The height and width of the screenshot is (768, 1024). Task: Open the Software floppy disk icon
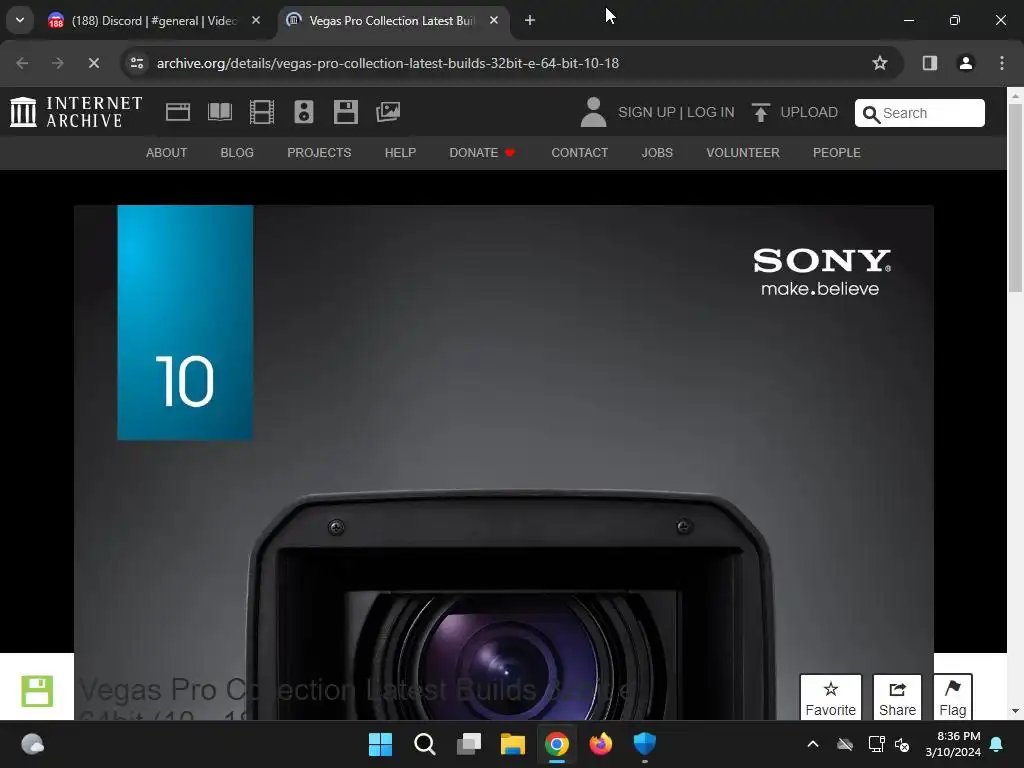(x=345, y=112)
